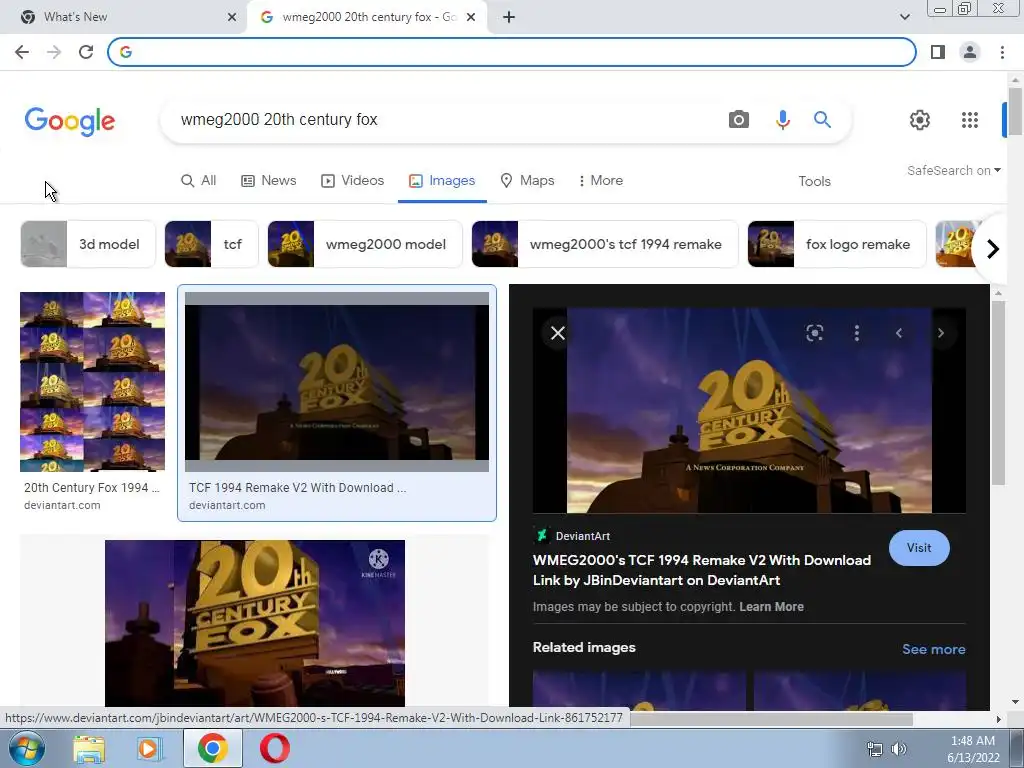The width and height of the screenshot is (1024, 768).
Task: Select the wmeg2000 model chip
Action: 365,244
